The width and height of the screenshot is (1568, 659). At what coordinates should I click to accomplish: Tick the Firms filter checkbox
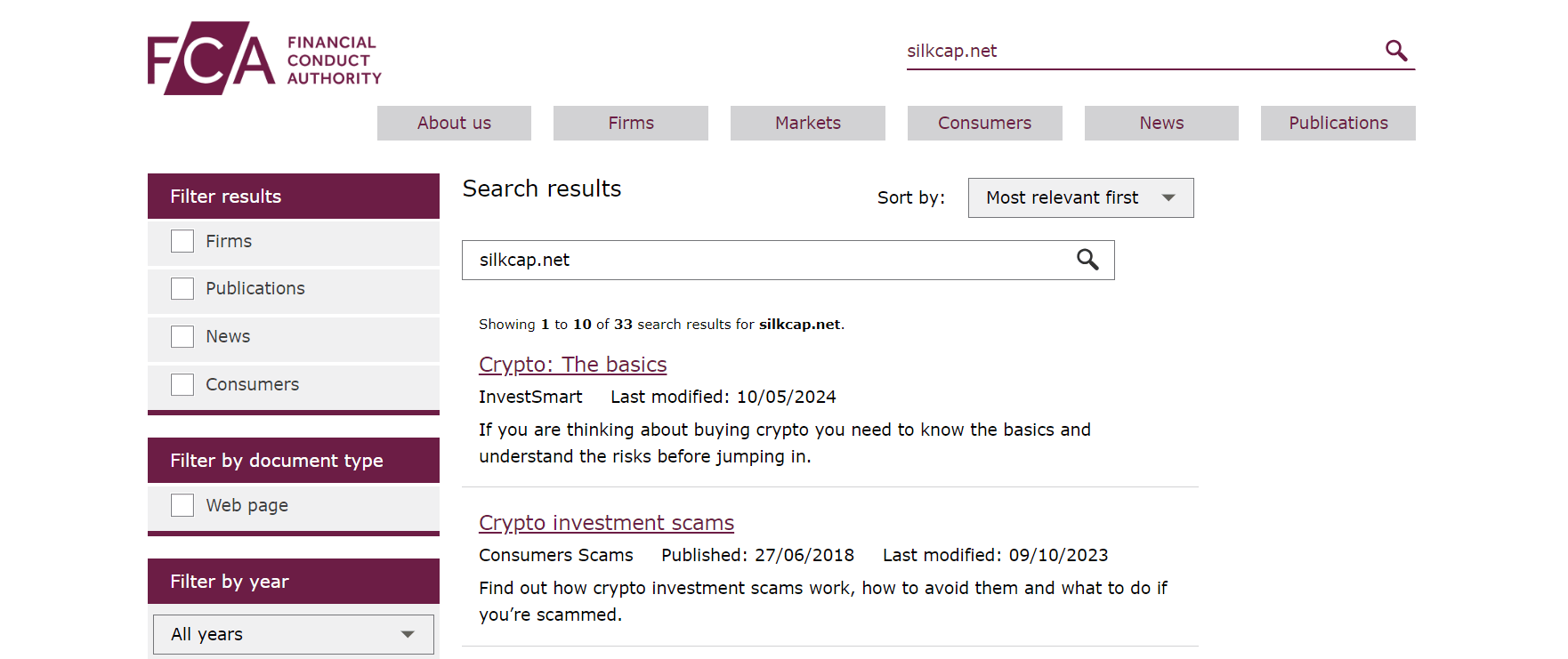coord(182,241)
